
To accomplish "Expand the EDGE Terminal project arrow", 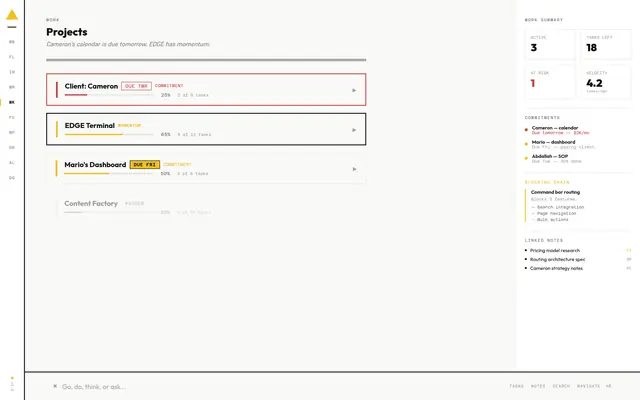I will tap(354, 130).
